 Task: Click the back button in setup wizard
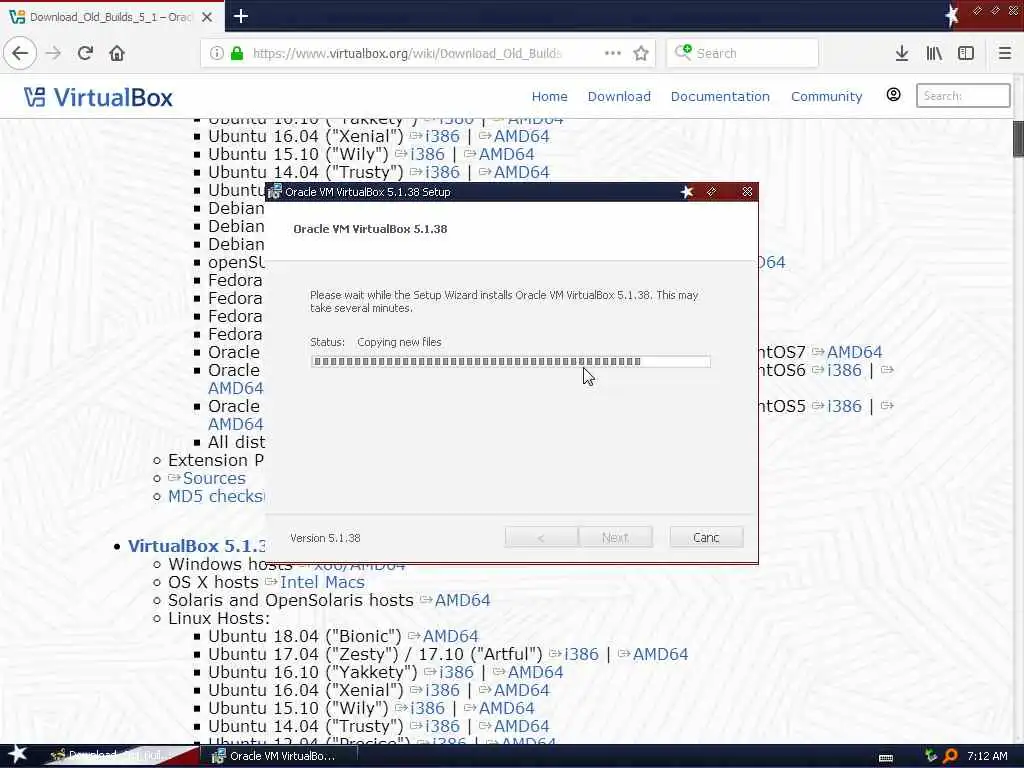(541, 537)
